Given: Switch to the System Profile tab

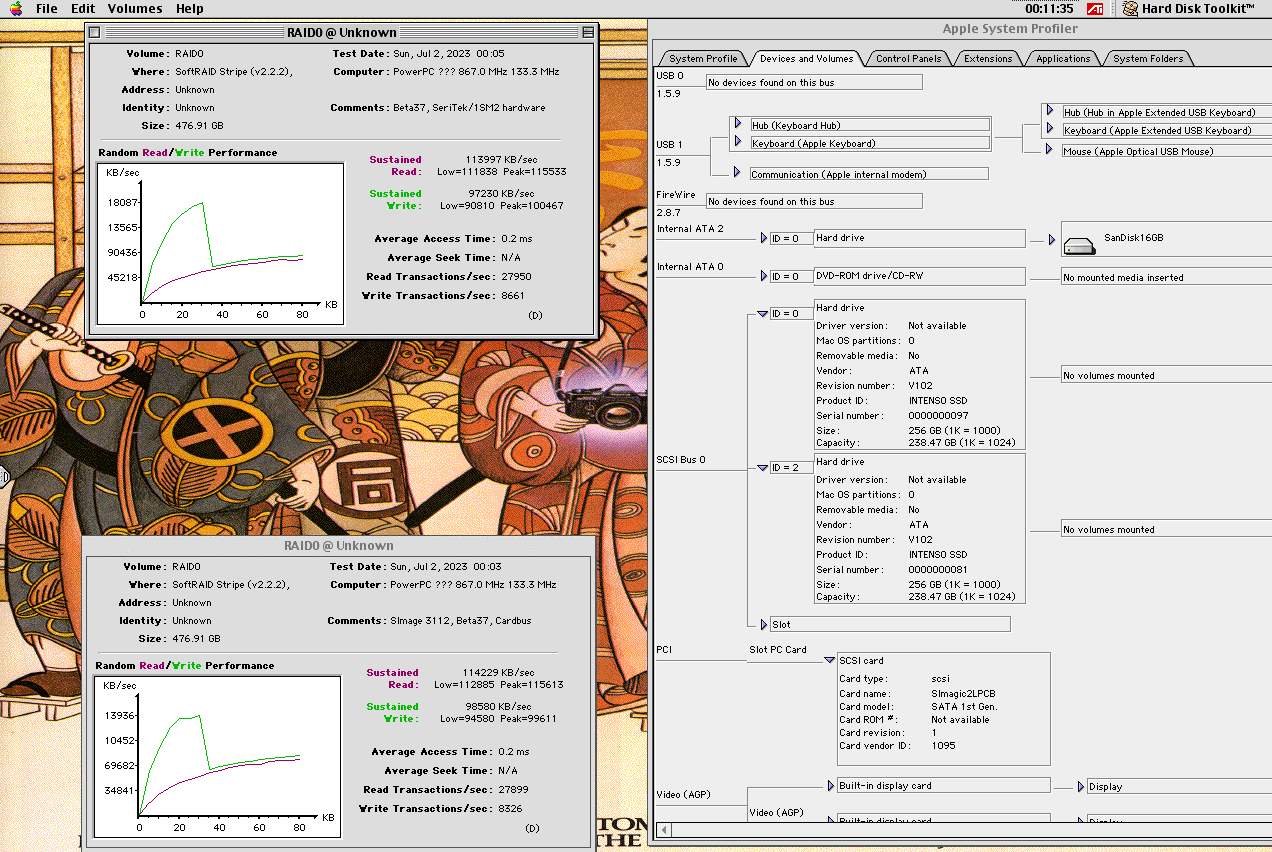Looking at the screenshot, I should tap(703, 58).
